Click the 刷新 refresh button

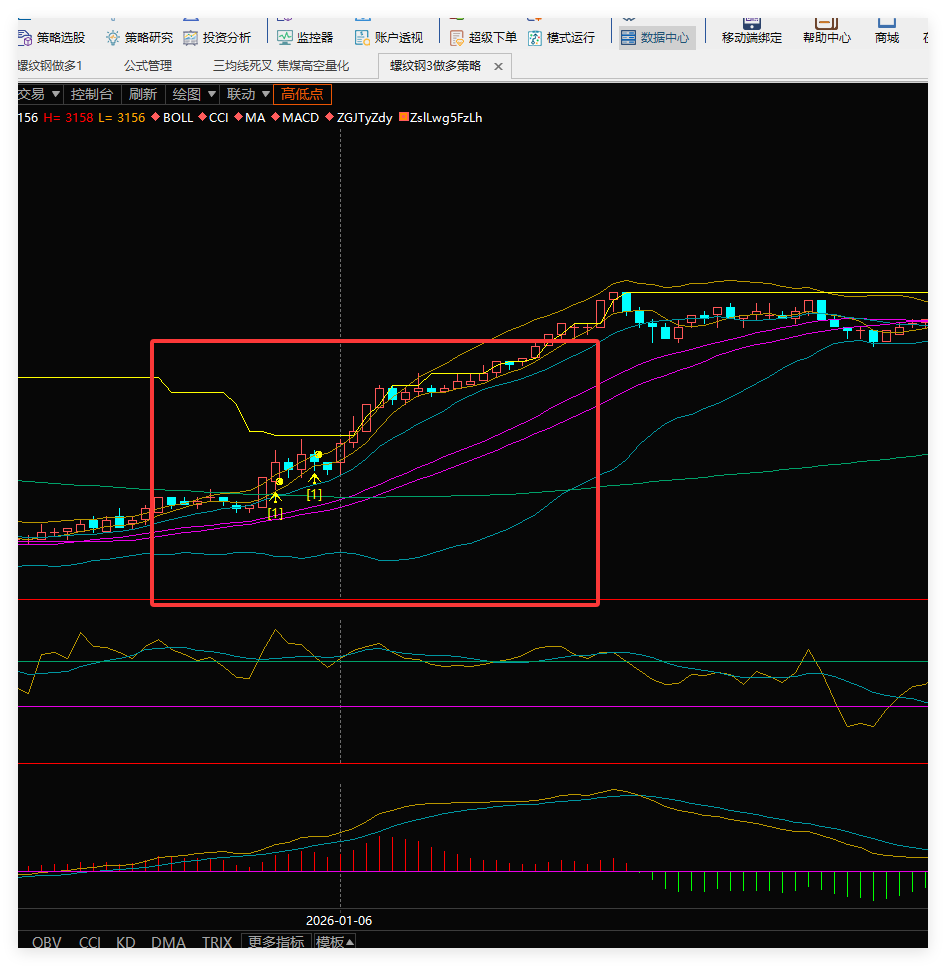142,94
